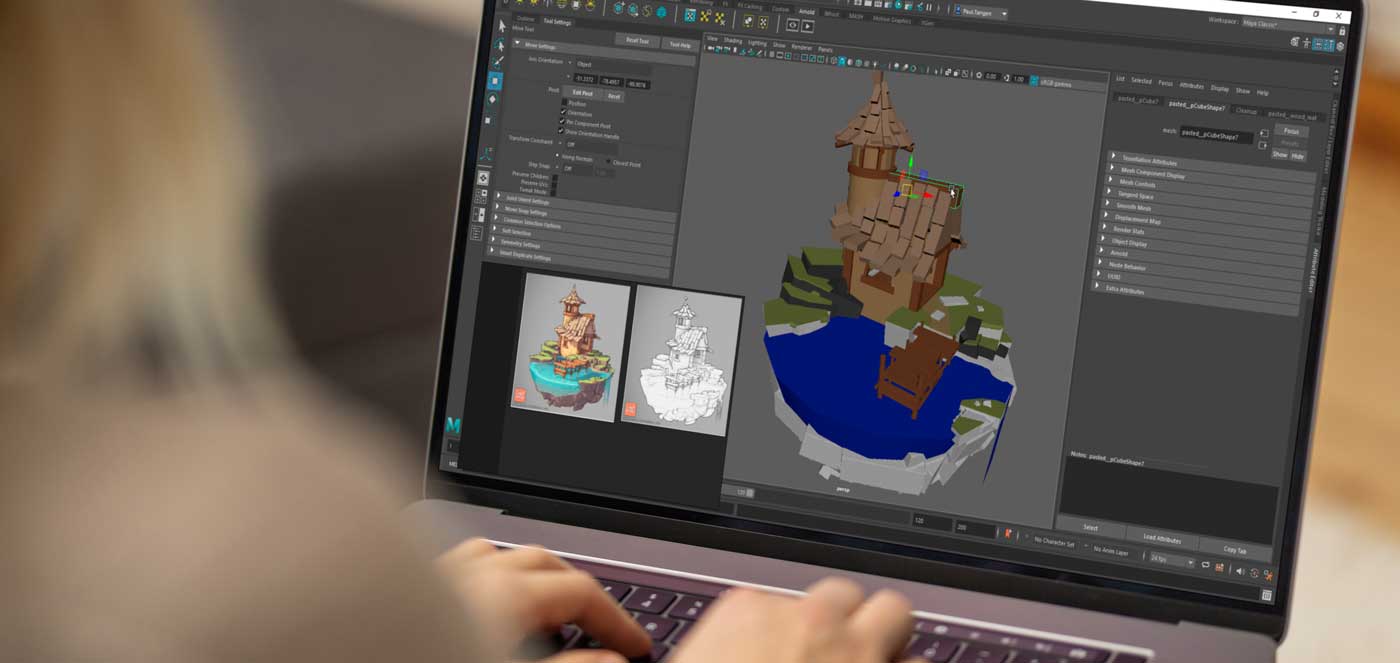Check the Preserve UVs checkbox
This screenshot has width=1400, height=663.
coord(554,184)
